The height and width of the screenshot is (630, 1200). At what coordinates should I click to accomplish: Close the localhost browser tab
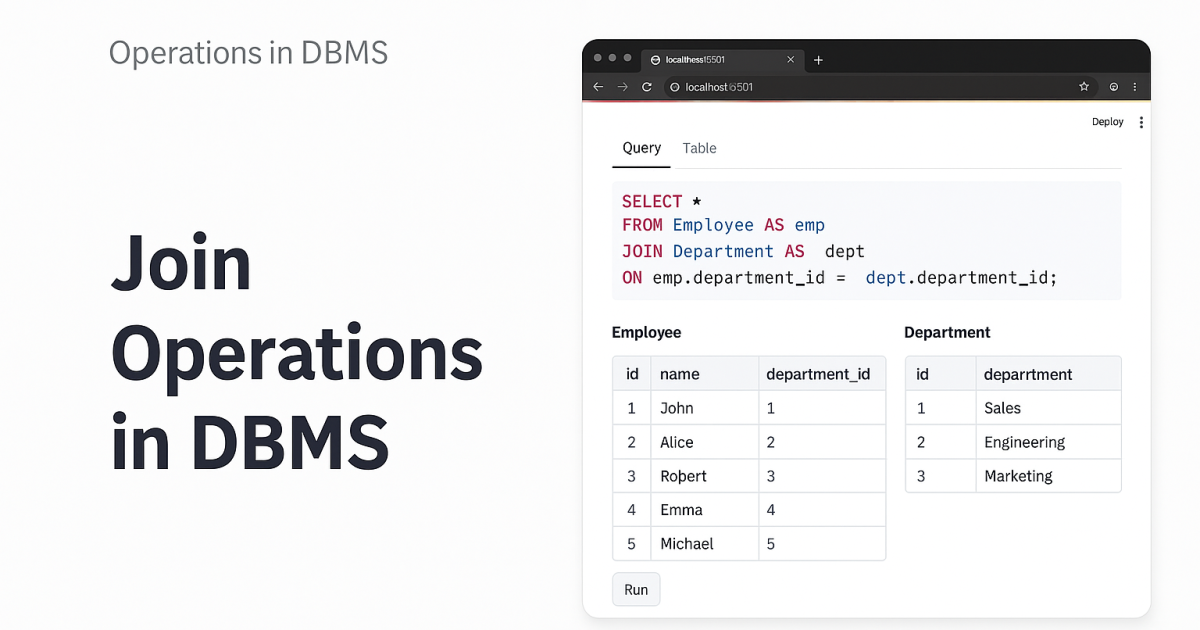coord(790,60)
